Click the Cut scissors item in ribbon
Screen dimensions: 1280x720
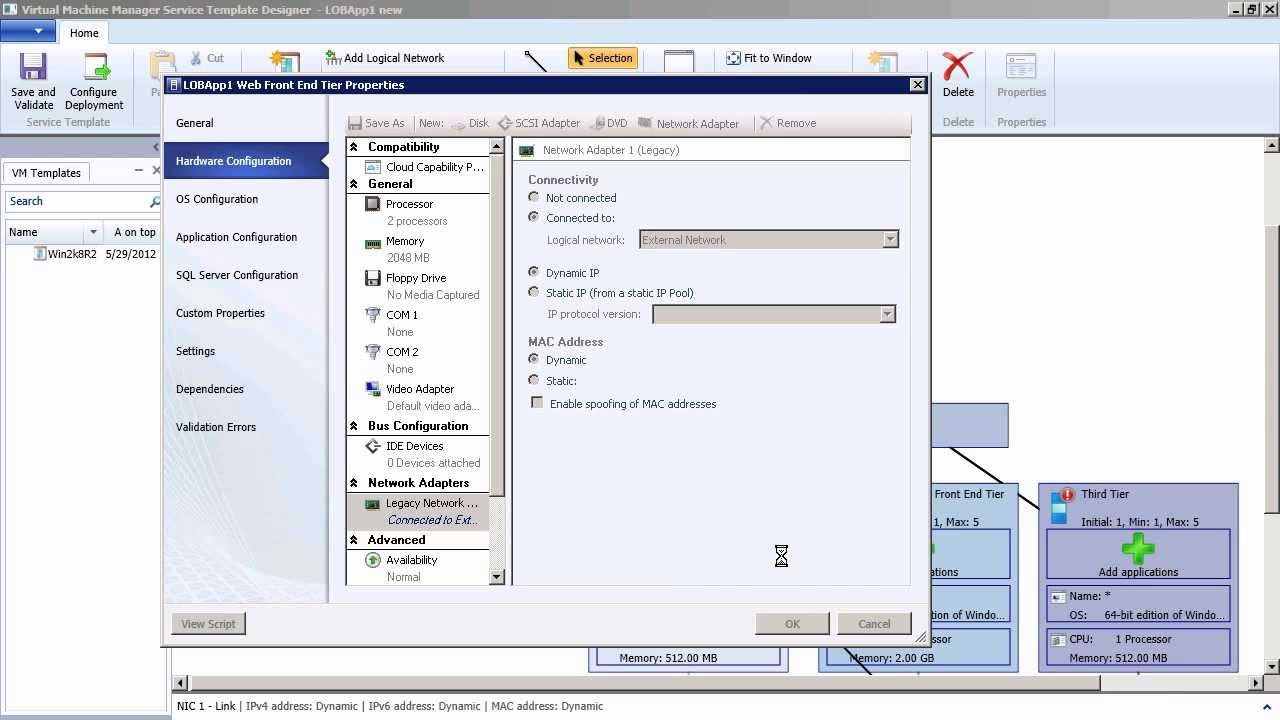pos(206,58)
